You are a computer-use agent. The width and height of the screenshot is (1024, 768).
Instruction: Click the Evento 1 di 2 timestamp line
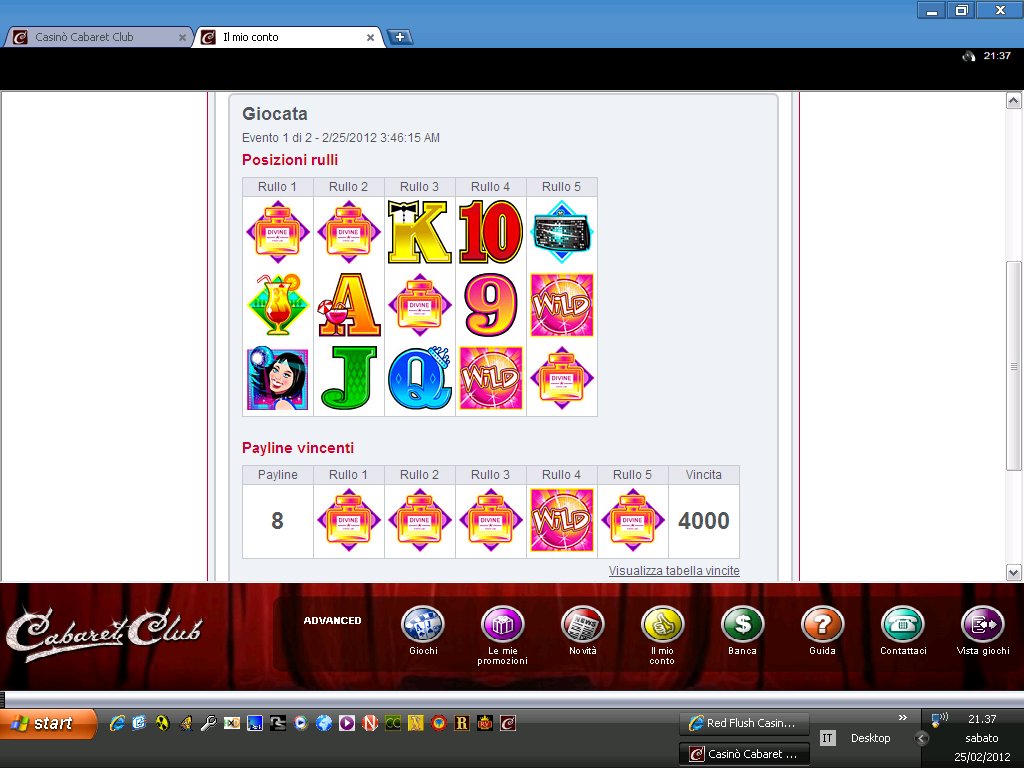(341, 138)
